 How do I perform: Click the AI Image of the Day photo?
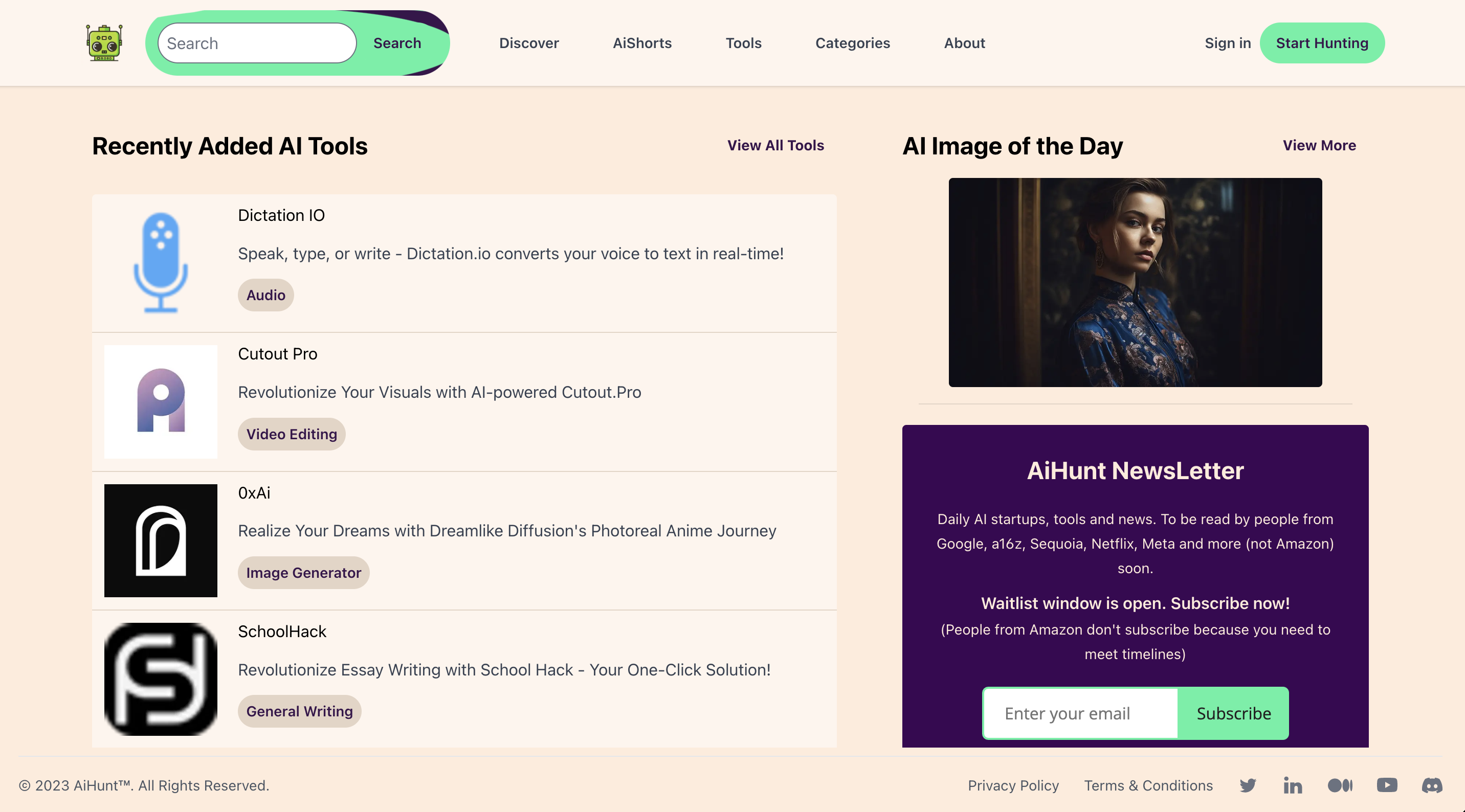pos(1135,283)
